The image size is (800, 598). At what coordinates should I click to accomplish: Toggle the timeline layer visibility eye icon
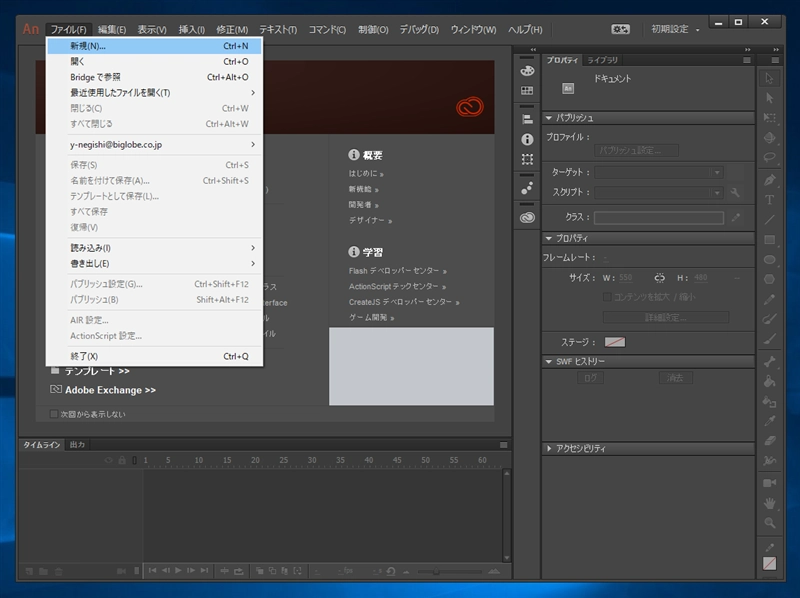tap(108, 460)
